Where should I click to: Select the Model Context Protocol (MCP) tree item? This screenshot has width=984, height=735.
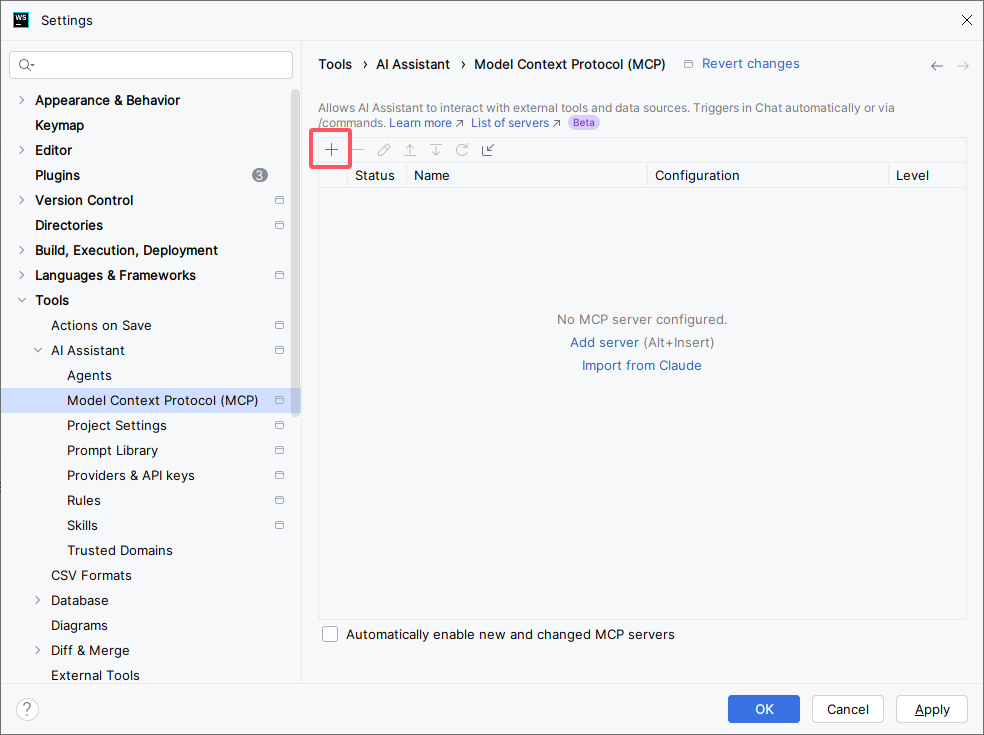[x=151, y=400]
